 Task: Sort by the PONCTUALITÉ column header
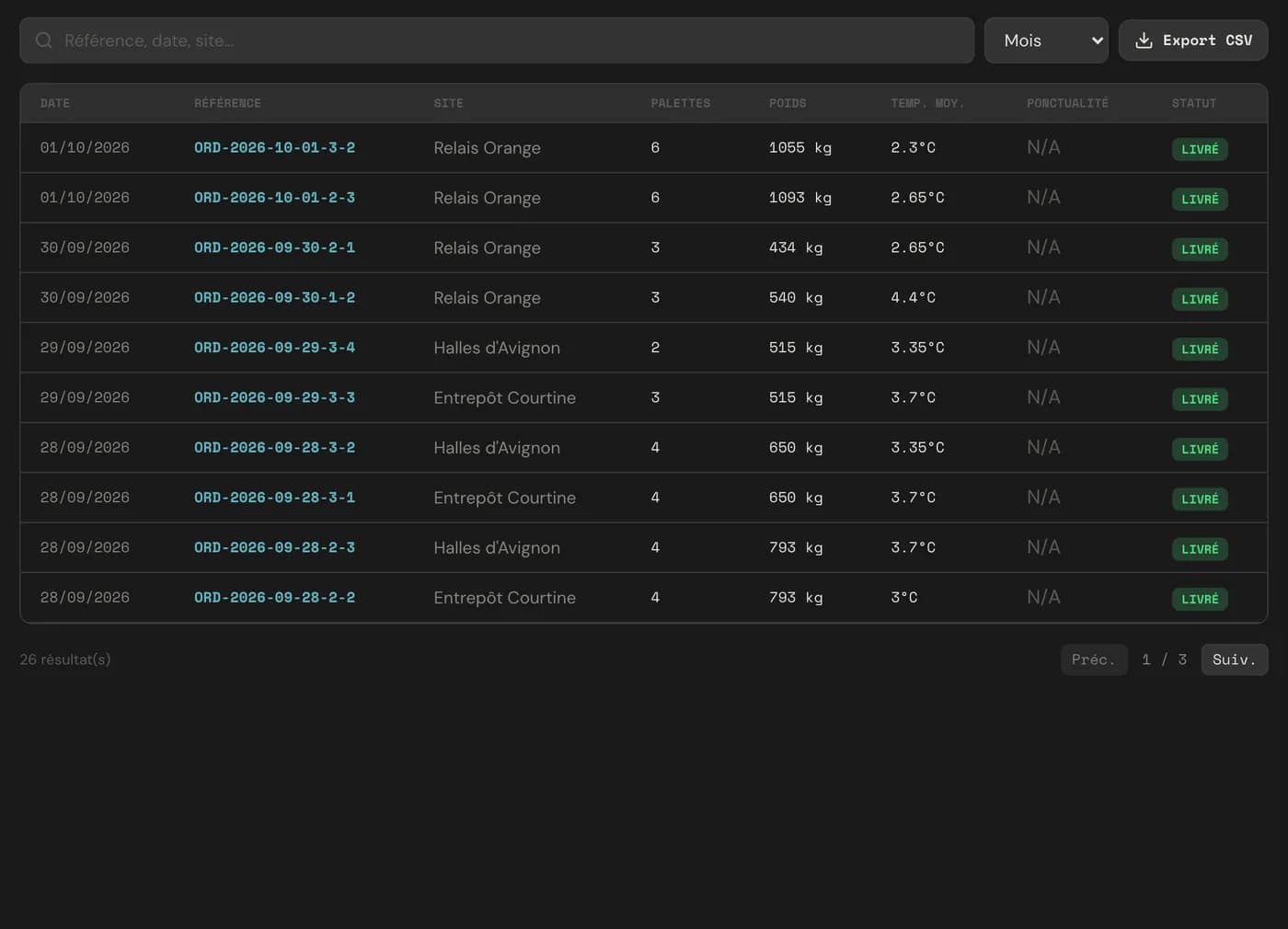click(x=1067, y=103)
